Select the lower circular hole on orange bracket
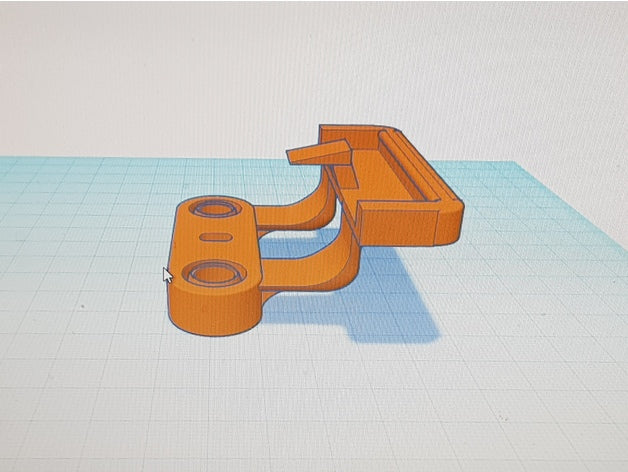This screenshot has width=628, height=472. coord(214,274)
